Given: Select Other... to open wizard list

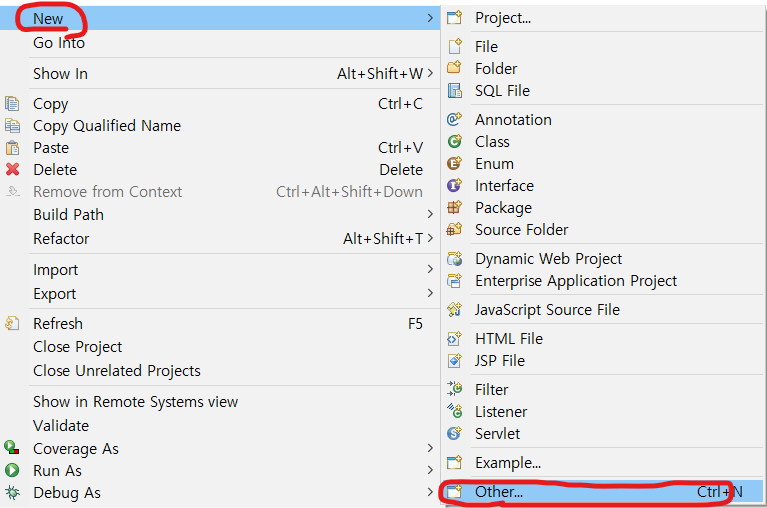Looking at the screenshot, I should click(499, 491).
